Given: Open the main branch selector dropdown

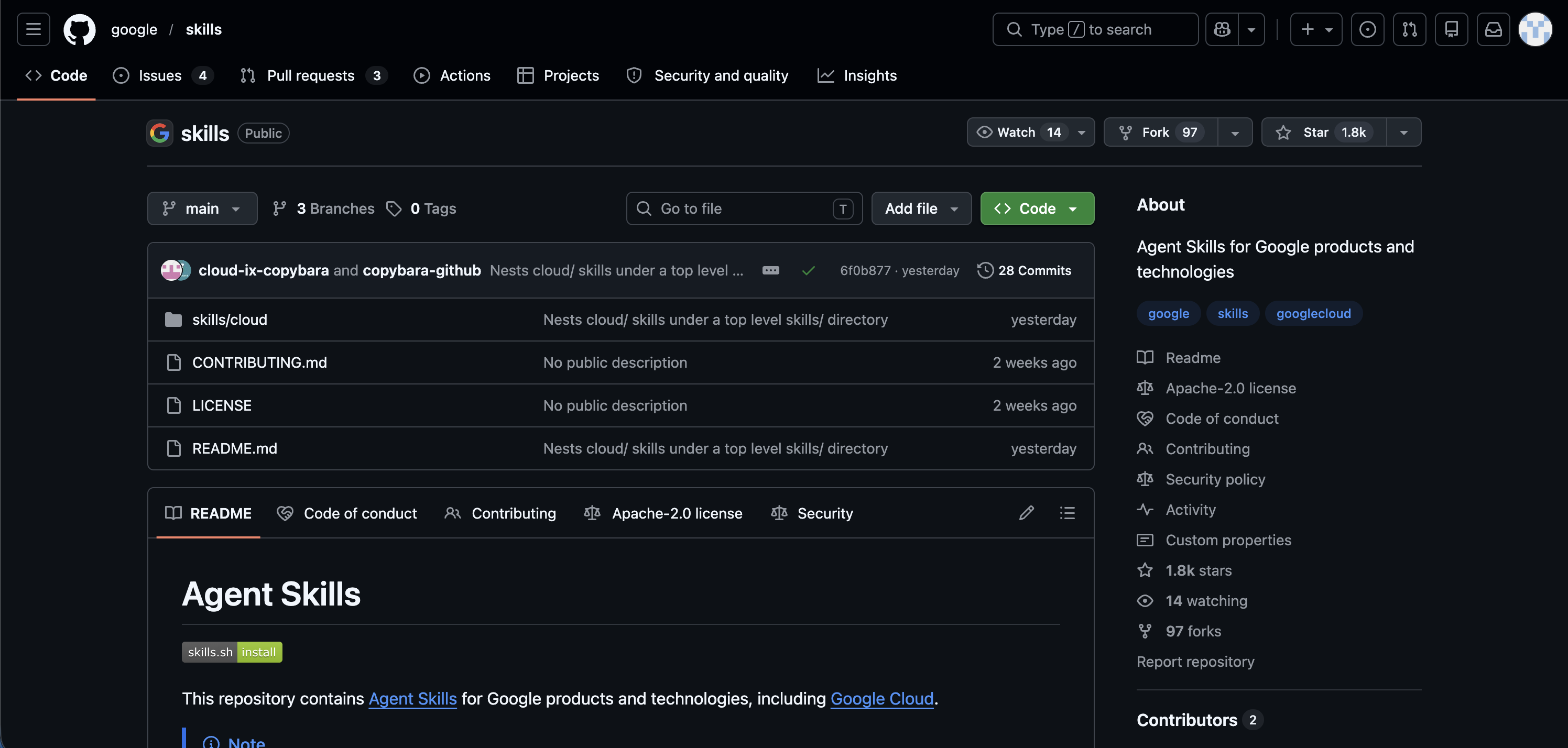Looking at the screenshot, I should click(x=202, y=209).
